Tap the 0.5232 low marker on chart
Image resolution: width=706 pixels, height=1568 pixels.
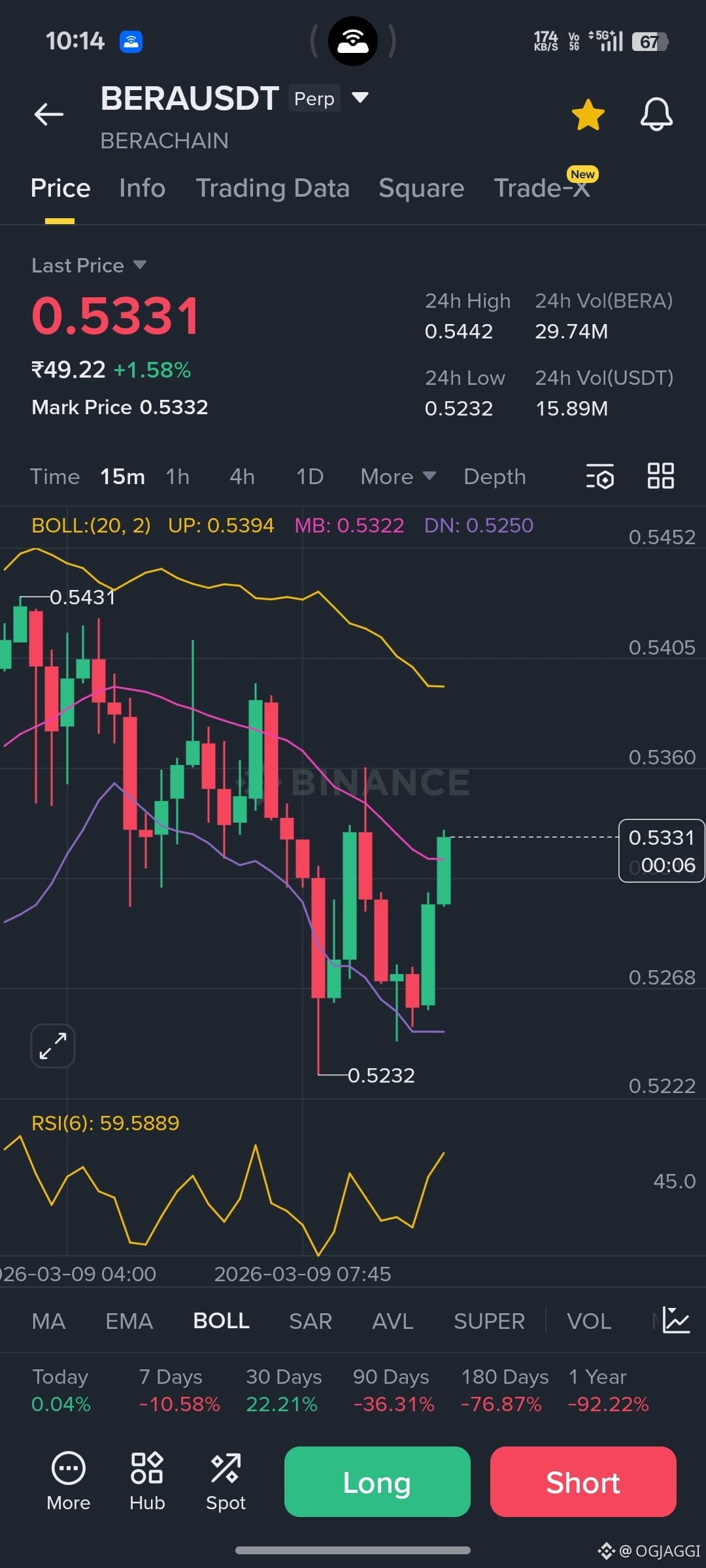tap(381, 1075)
